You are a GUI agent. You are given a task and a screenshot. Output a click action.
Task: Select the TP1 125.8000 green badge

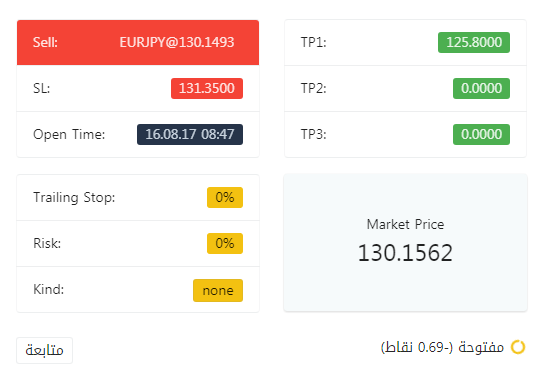coord(474,43)
